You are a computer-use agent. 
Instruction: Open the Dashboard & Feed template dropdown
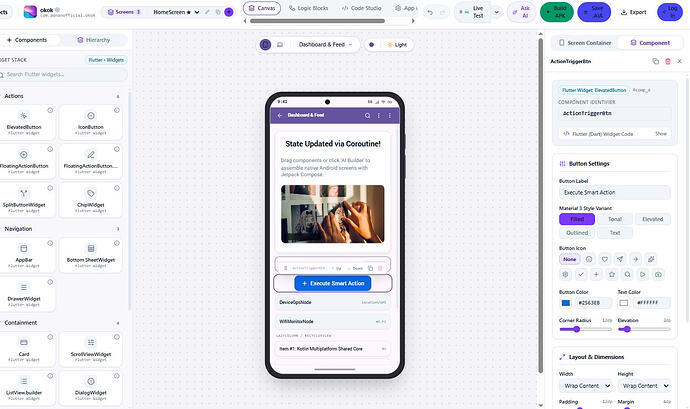point(325,44)
